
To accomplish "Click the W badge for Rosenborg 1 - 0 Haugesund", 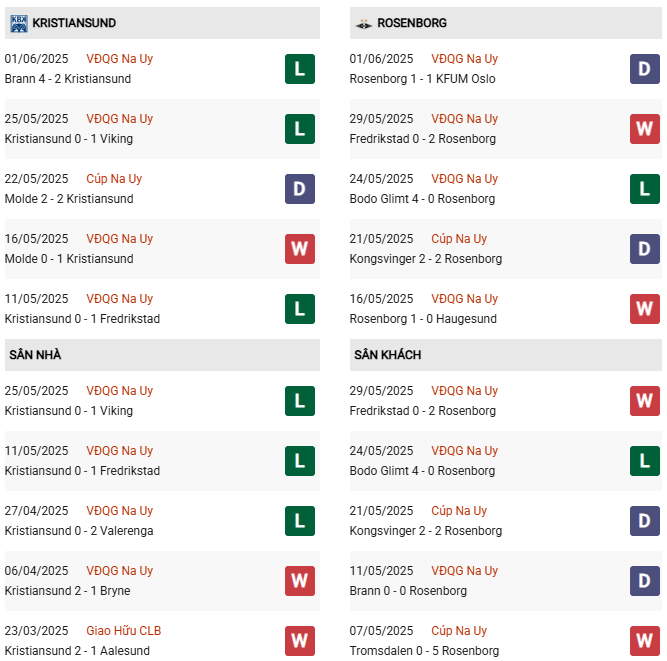I will (x=644, y=309).
